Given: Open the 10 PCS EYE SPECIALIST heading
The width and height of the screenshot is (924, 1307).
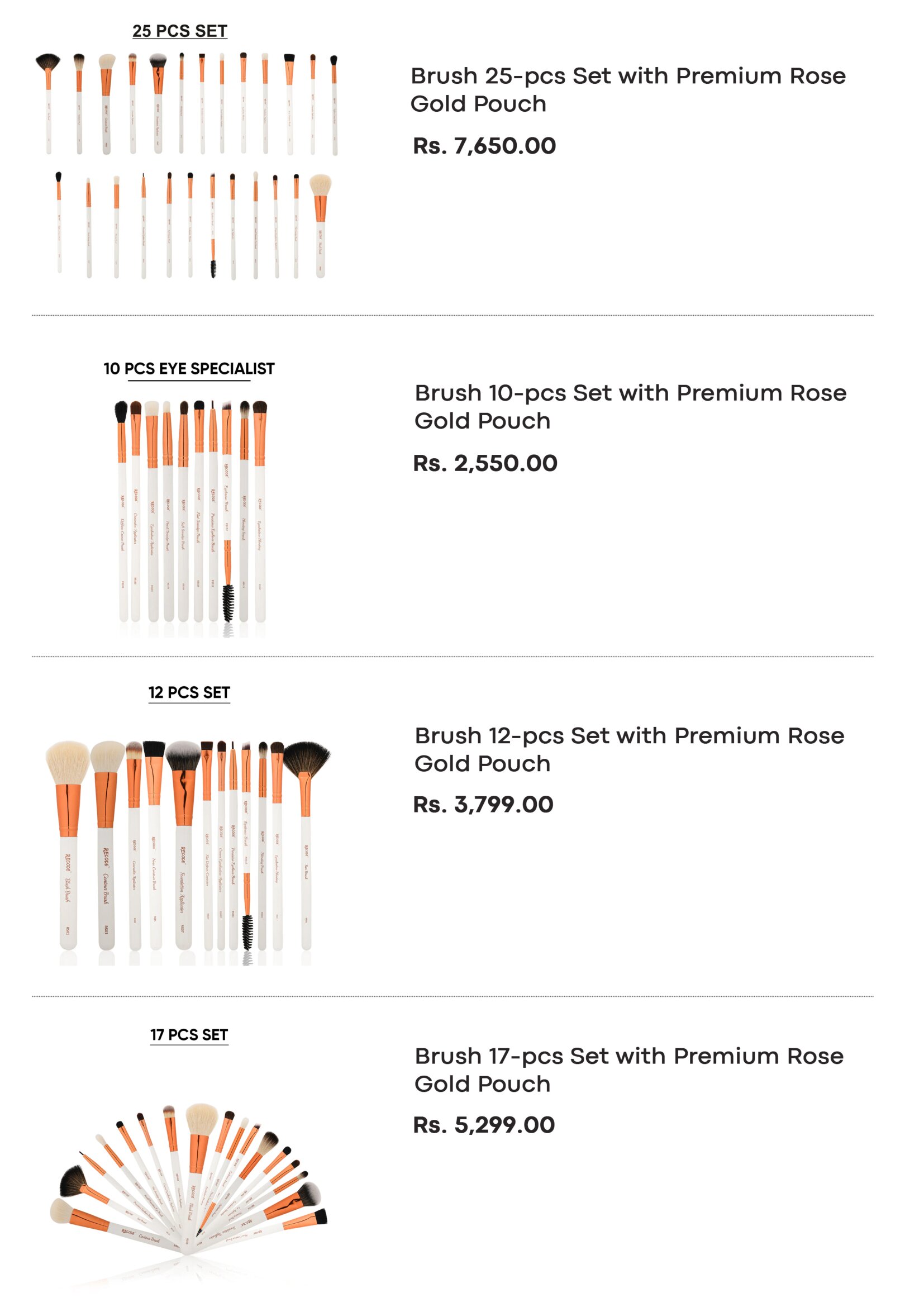Looking at the screenshot, I should pos(189,369).
